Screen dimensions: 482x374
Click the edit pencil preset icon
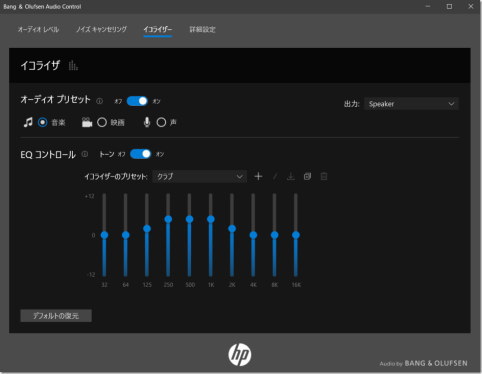pyautogui.click(x=275, y=176)
